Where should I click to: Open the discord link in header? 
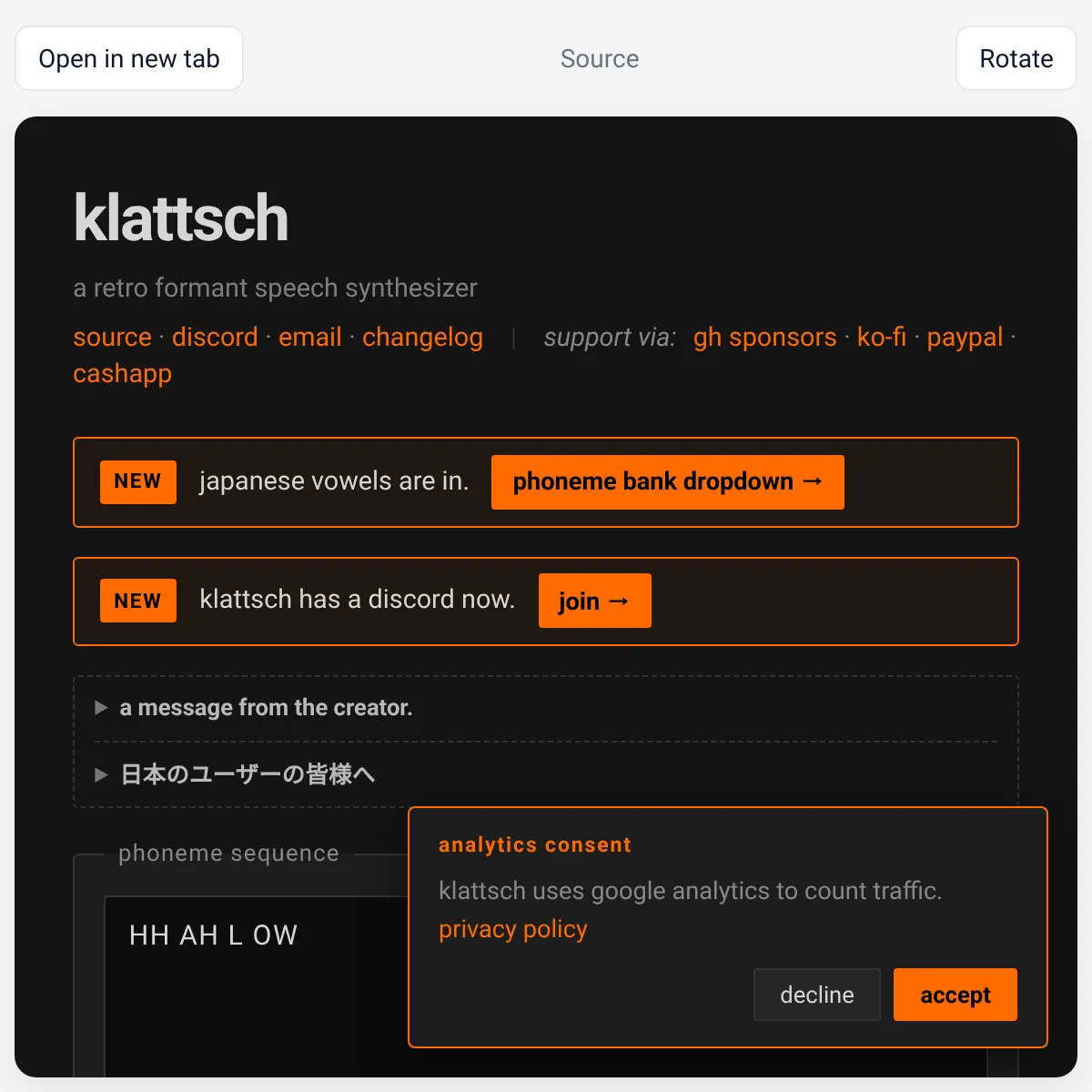tap(215, 337)
